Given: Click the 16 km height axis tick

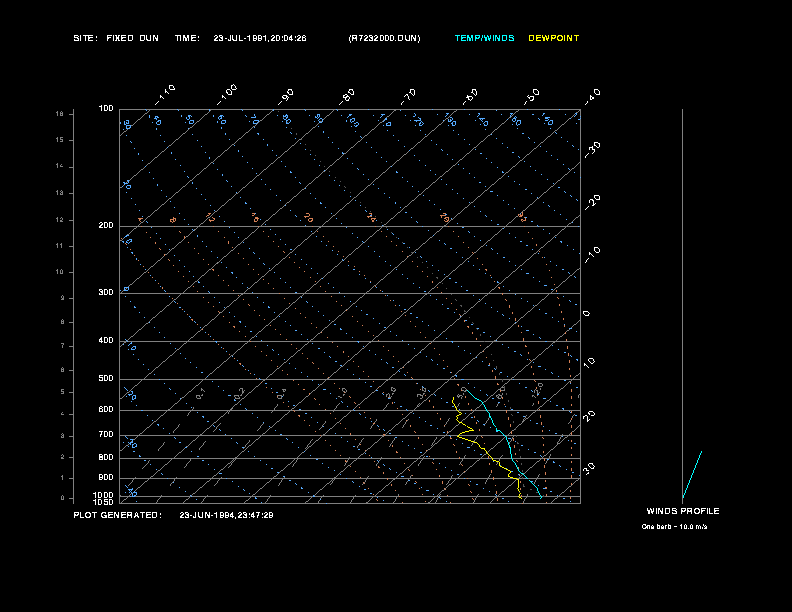Looking at the screenshot, I should (60, 114).
